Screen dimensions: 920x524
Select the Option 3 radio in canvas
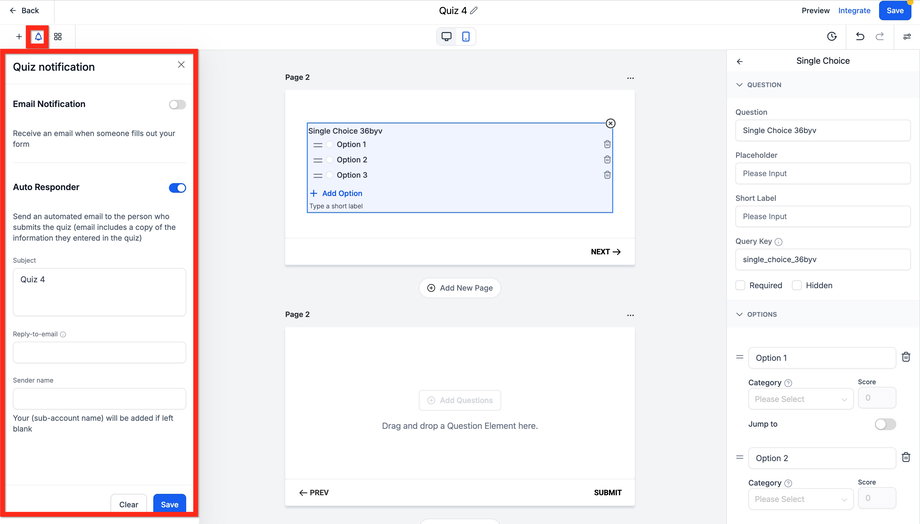point(329,175)
